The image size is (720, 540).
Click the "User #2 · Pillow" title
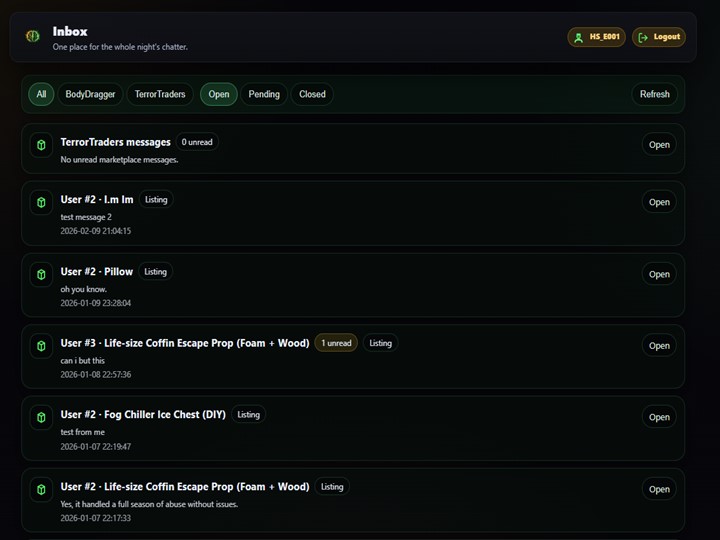coord(96,272)
